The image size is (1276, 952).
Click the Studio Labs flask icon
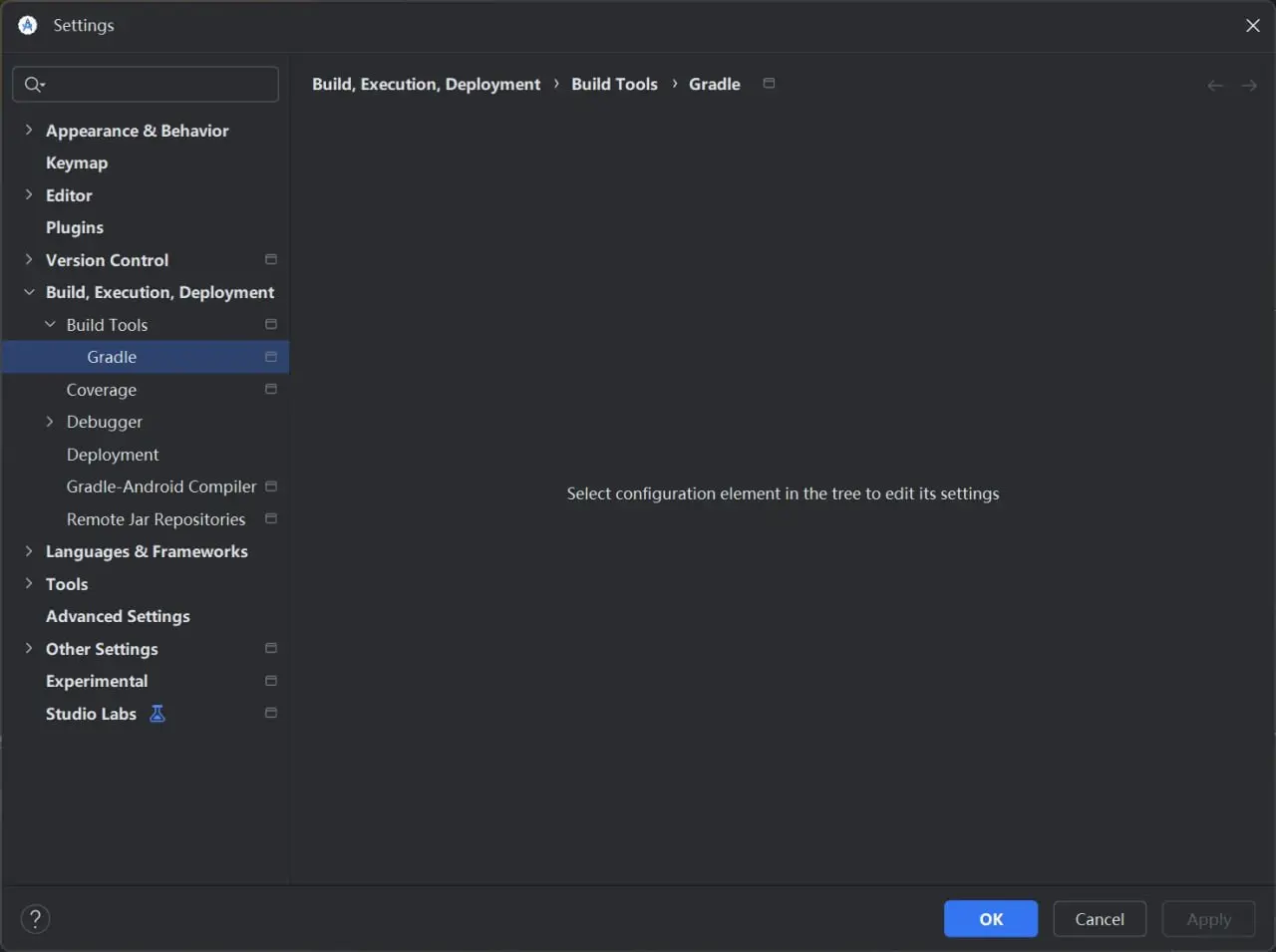tap(158, 714)
